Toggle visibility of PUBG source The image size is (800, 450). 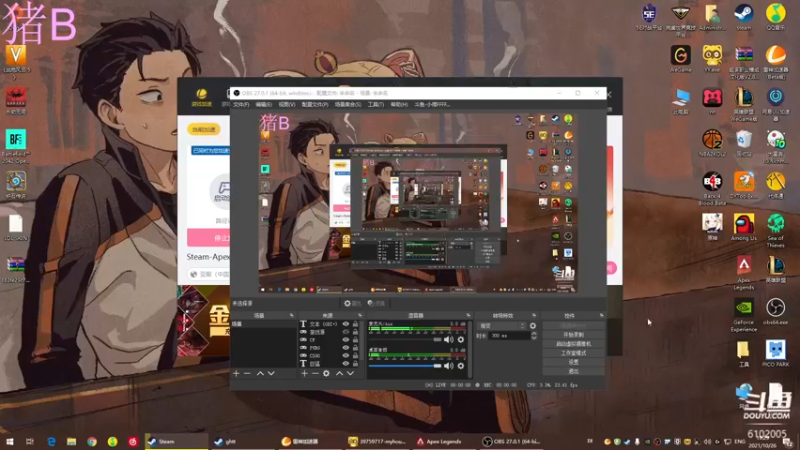pyautogui.click(x=346, y=348)
